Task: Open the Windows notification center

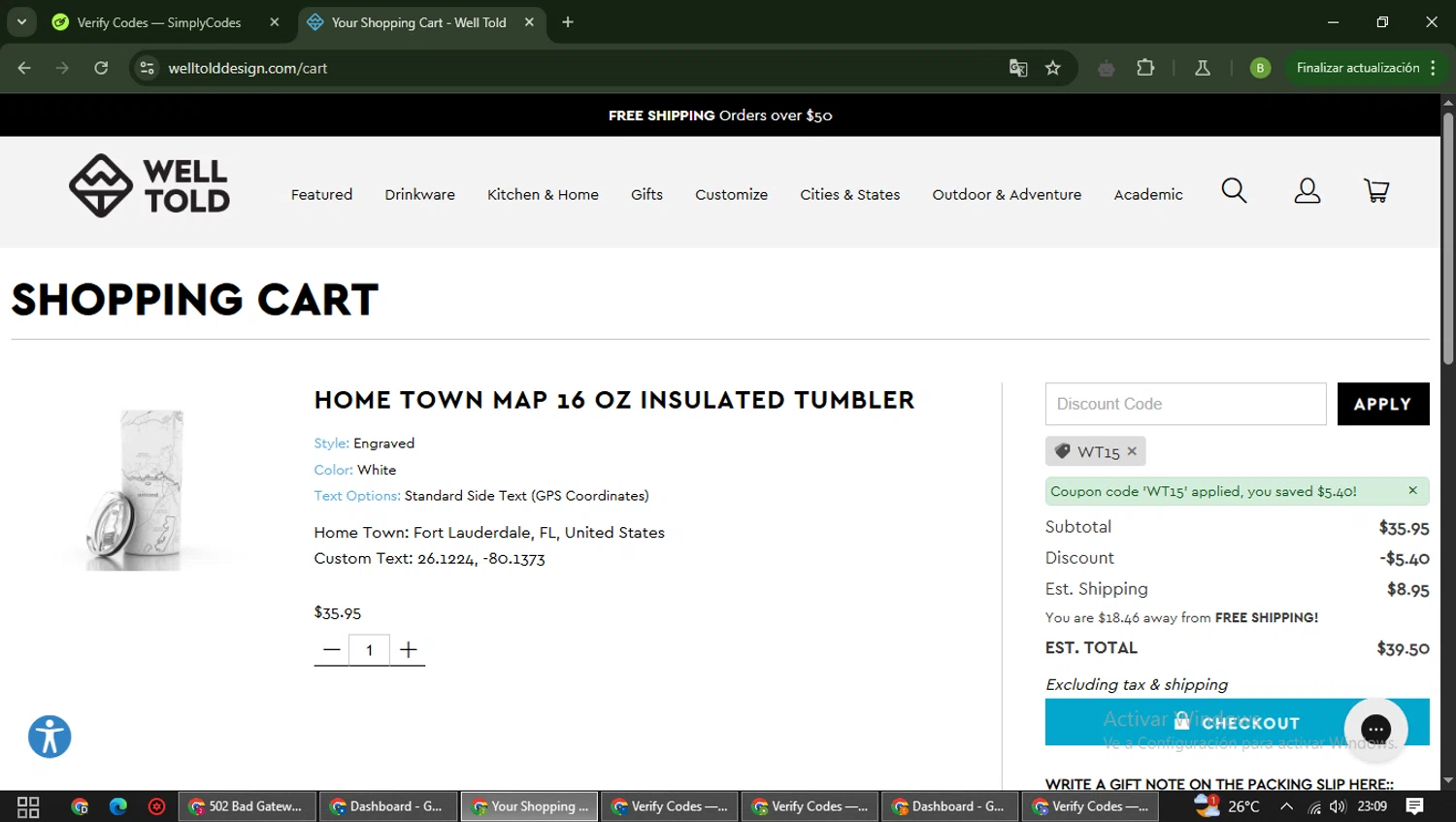Action: pos(1415,806)
